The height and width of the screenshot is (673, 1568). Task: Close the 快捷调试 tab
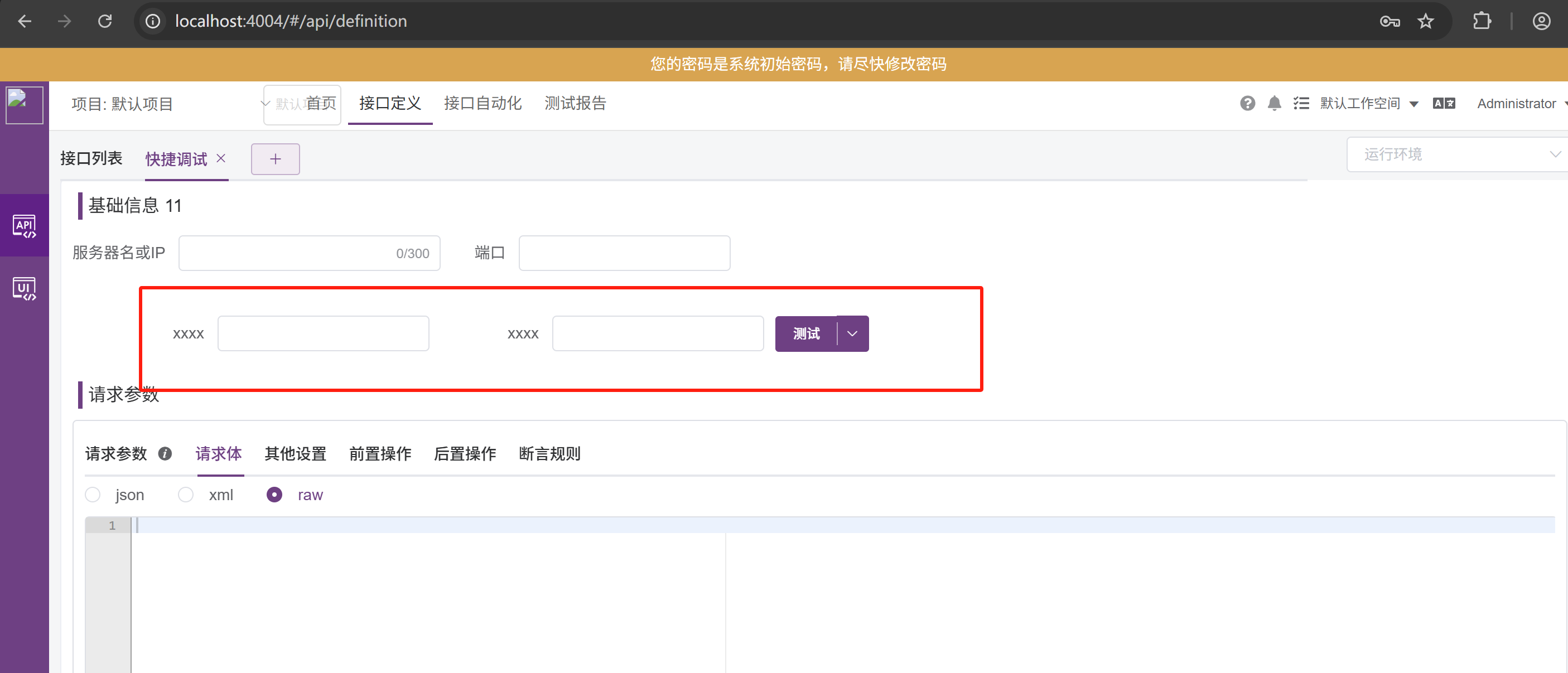221,158
